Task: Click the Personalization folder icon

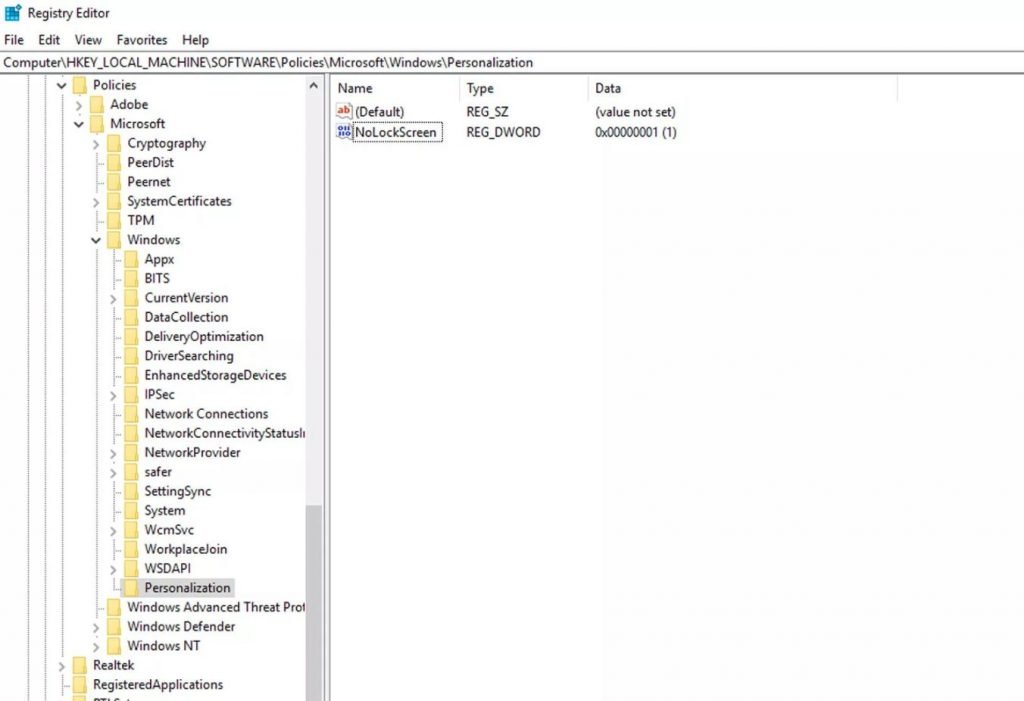Action: coord(131,588)
